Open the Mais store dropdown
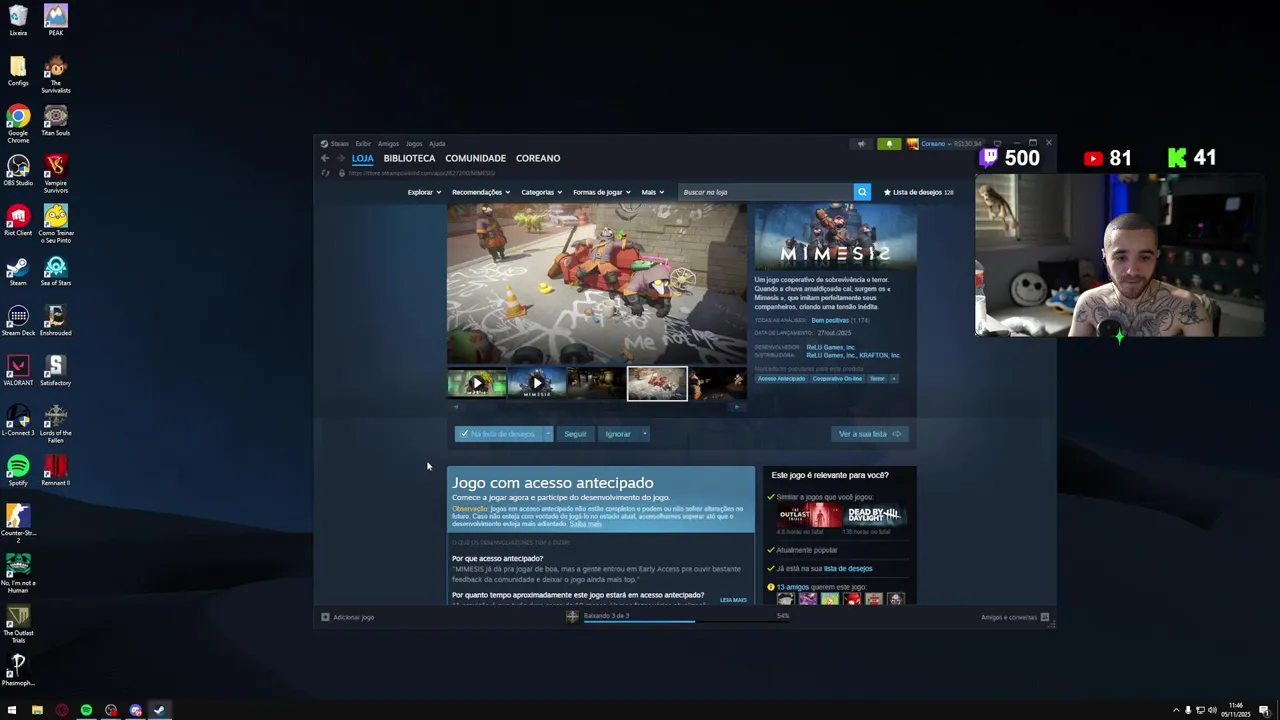 653,192
